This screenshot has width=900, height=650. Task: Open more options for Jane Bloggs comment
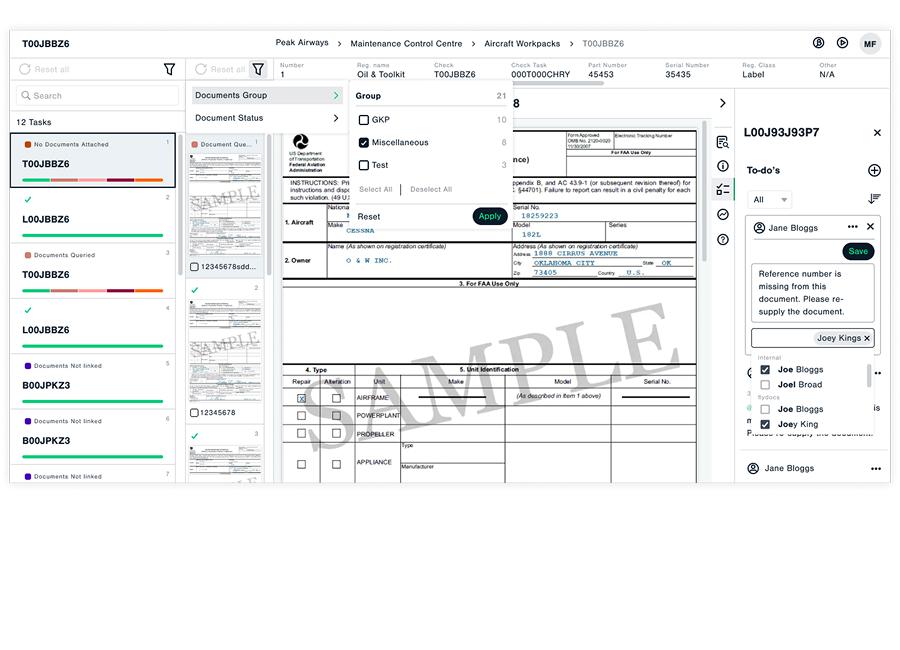click(853, 227)
